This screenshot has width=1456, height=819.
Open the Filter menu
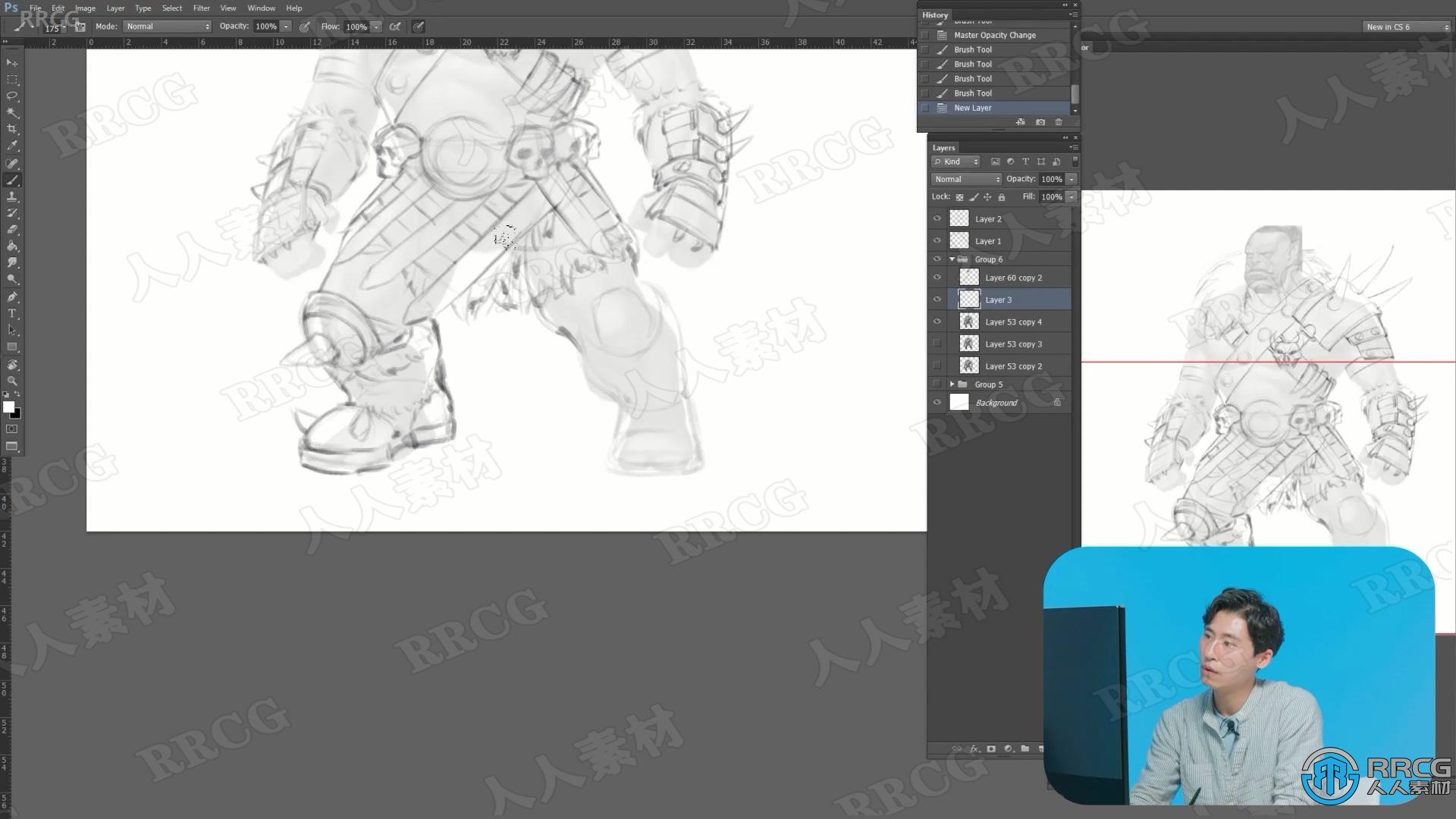pyautogui.click(x=201, y=8)
